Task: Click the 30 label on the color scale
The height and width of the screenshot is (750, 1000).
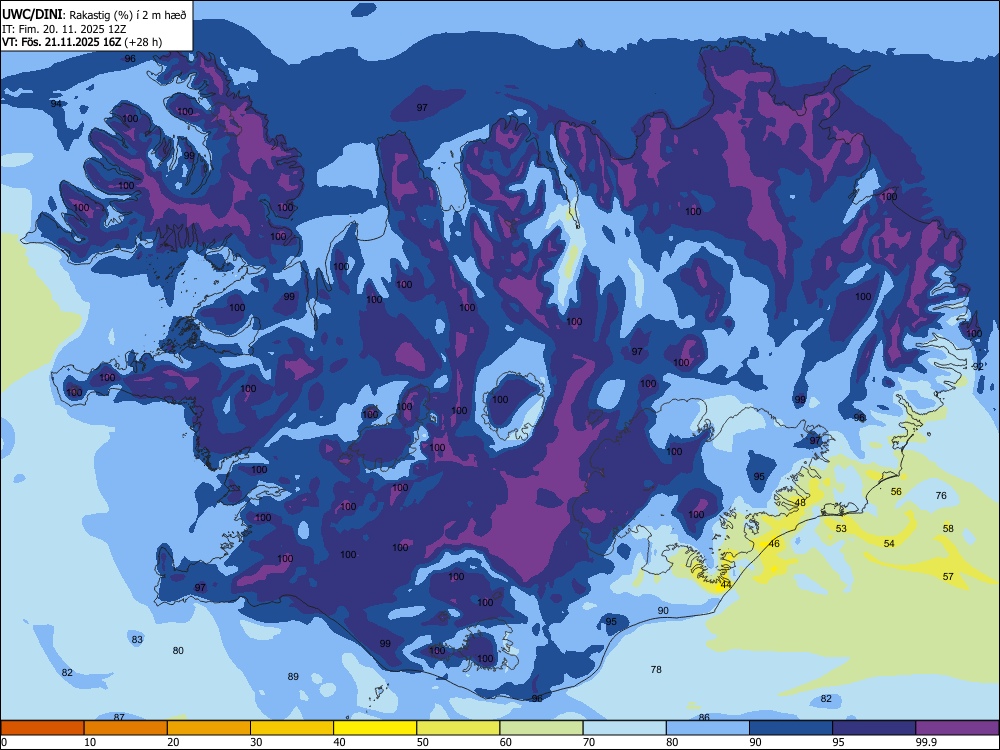Action: coord(256,742)
